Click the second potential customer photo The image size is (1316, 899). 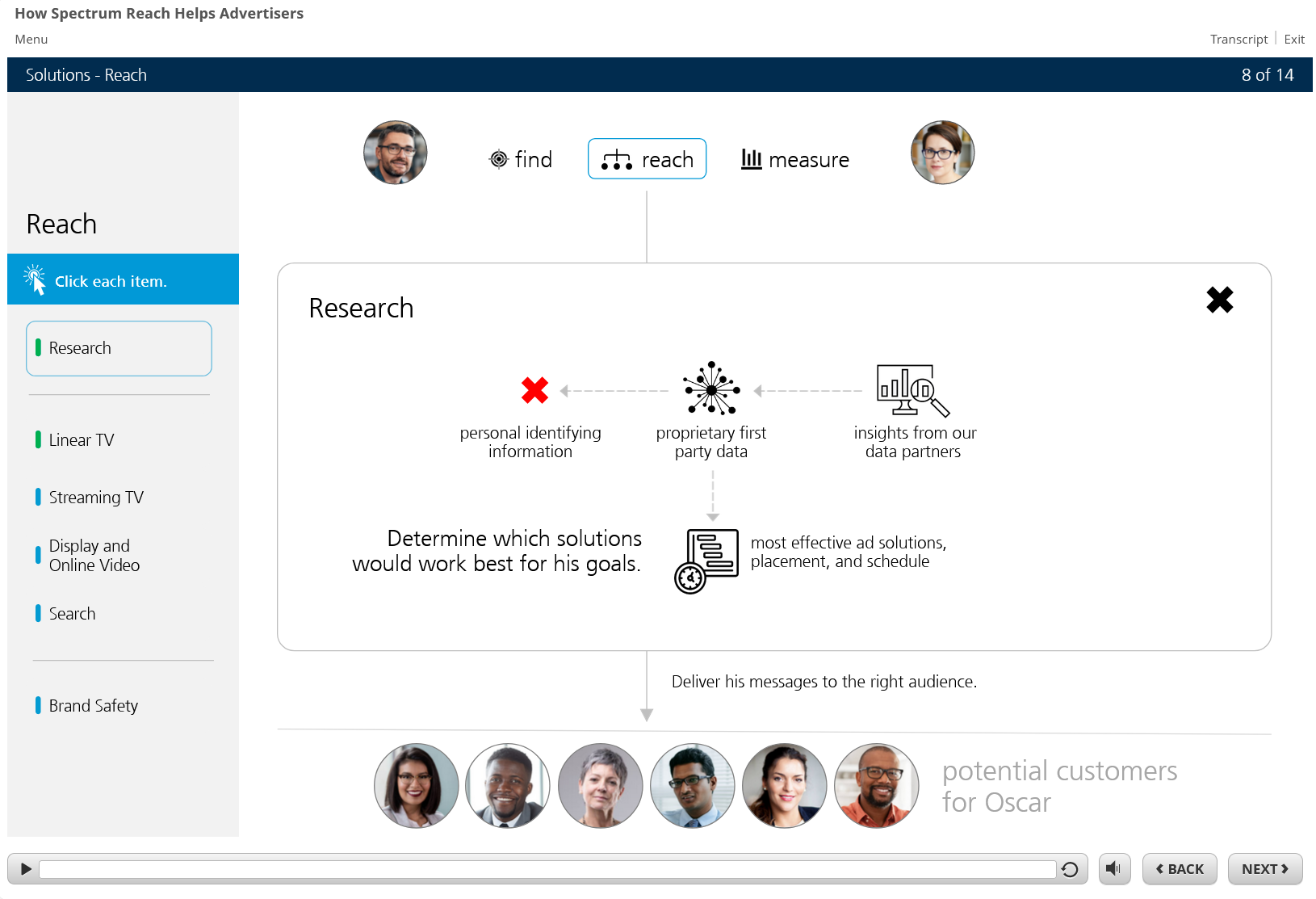tap(508, 786)
